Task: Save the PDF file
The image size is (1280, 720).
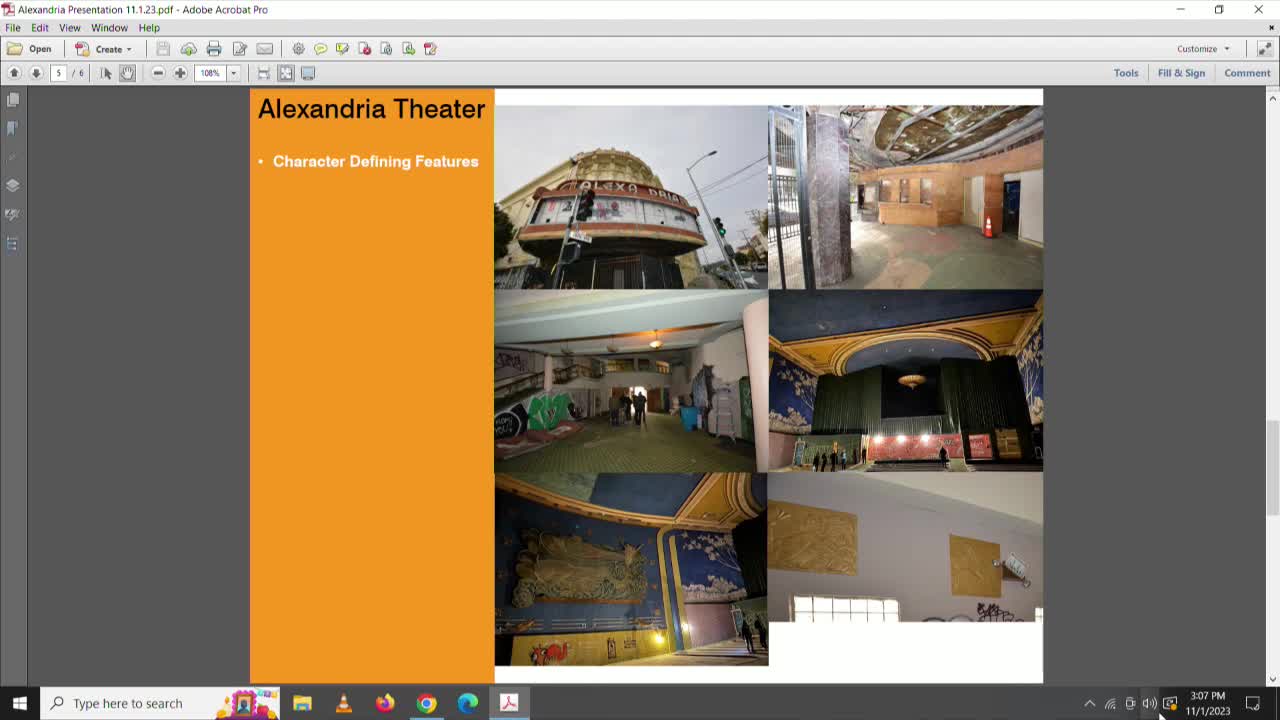Action: (162, 48)
